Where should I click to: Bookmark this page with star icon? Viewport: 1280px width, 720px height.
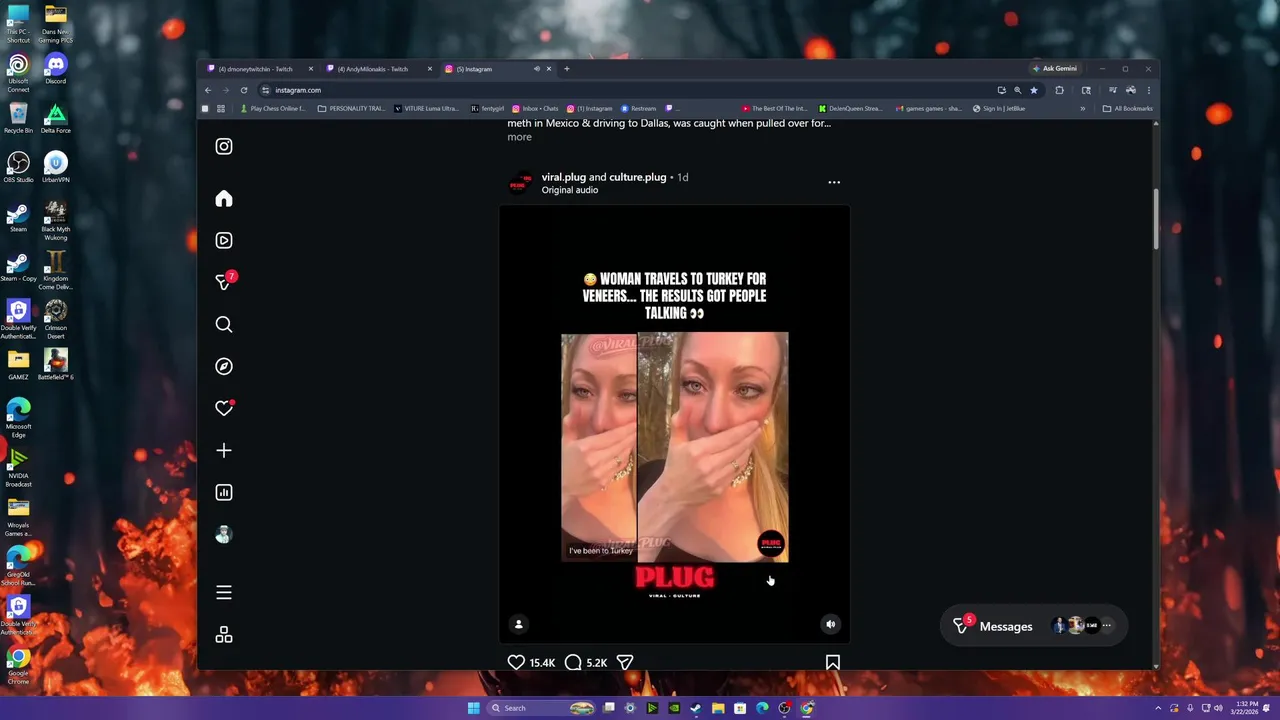1034,90
